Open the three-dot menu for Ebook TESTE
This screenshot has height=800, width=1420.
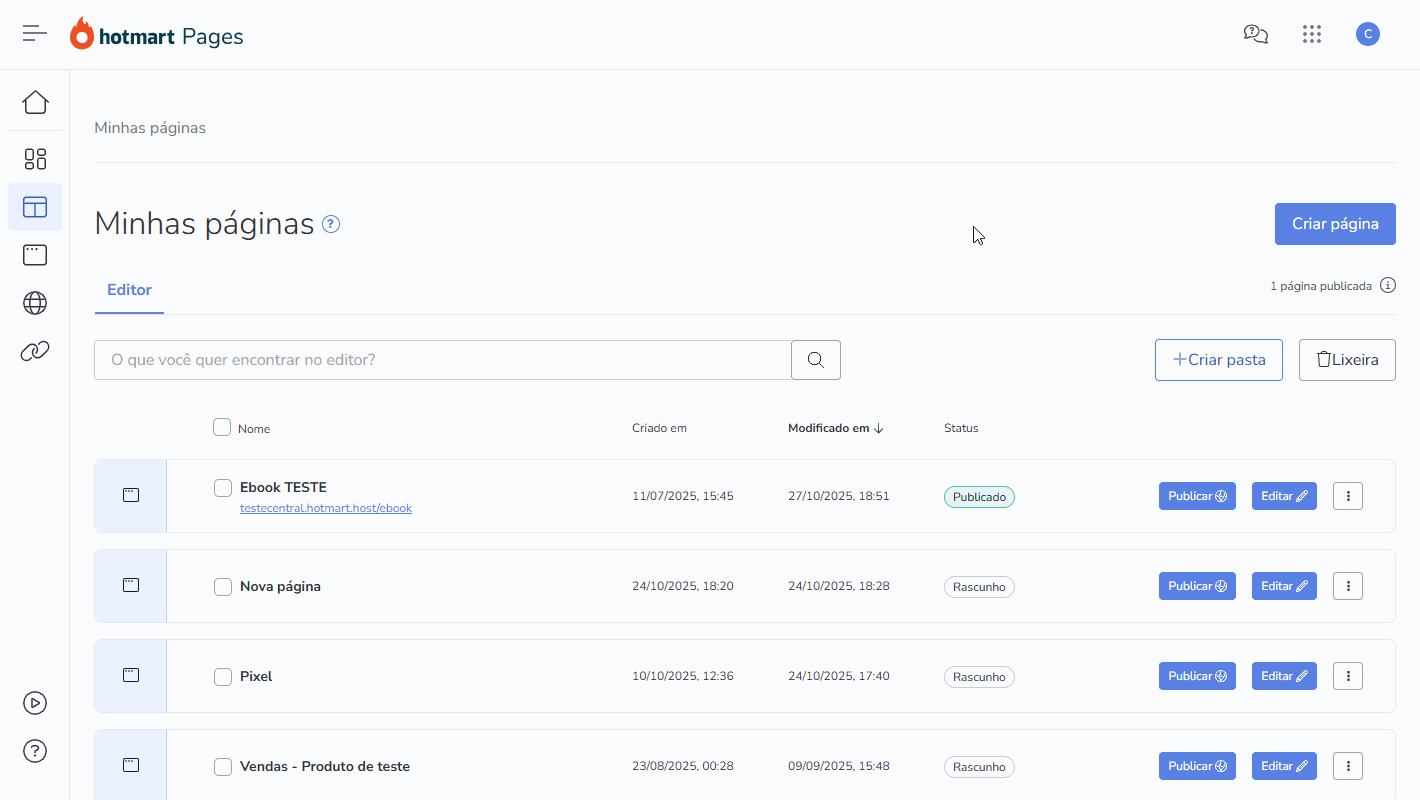point(1348,496)
